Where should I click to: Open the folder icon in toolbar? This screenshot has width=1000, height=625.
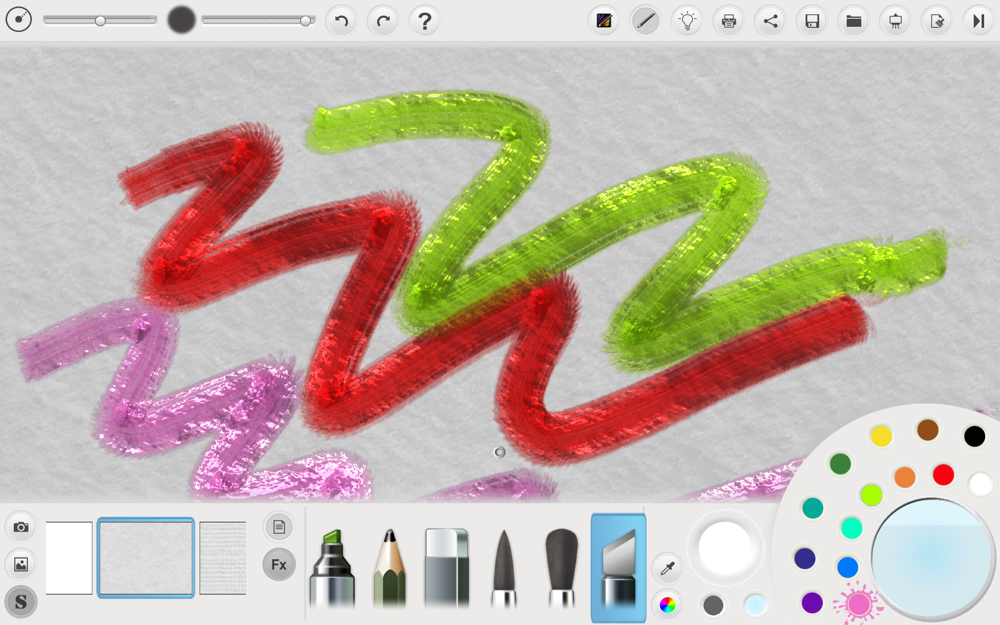[x=853, y=21]
